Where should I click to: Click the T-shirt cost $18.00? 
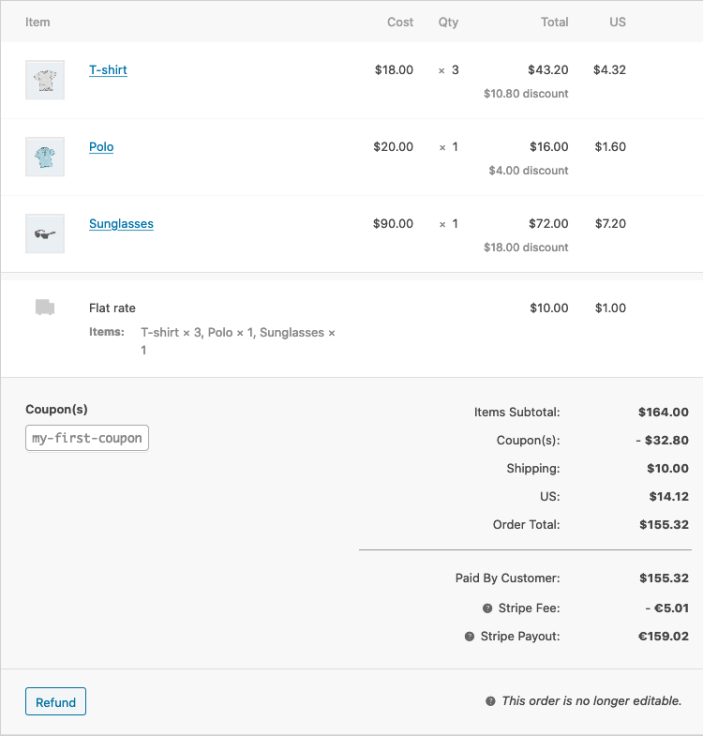[x=394, y=70]
